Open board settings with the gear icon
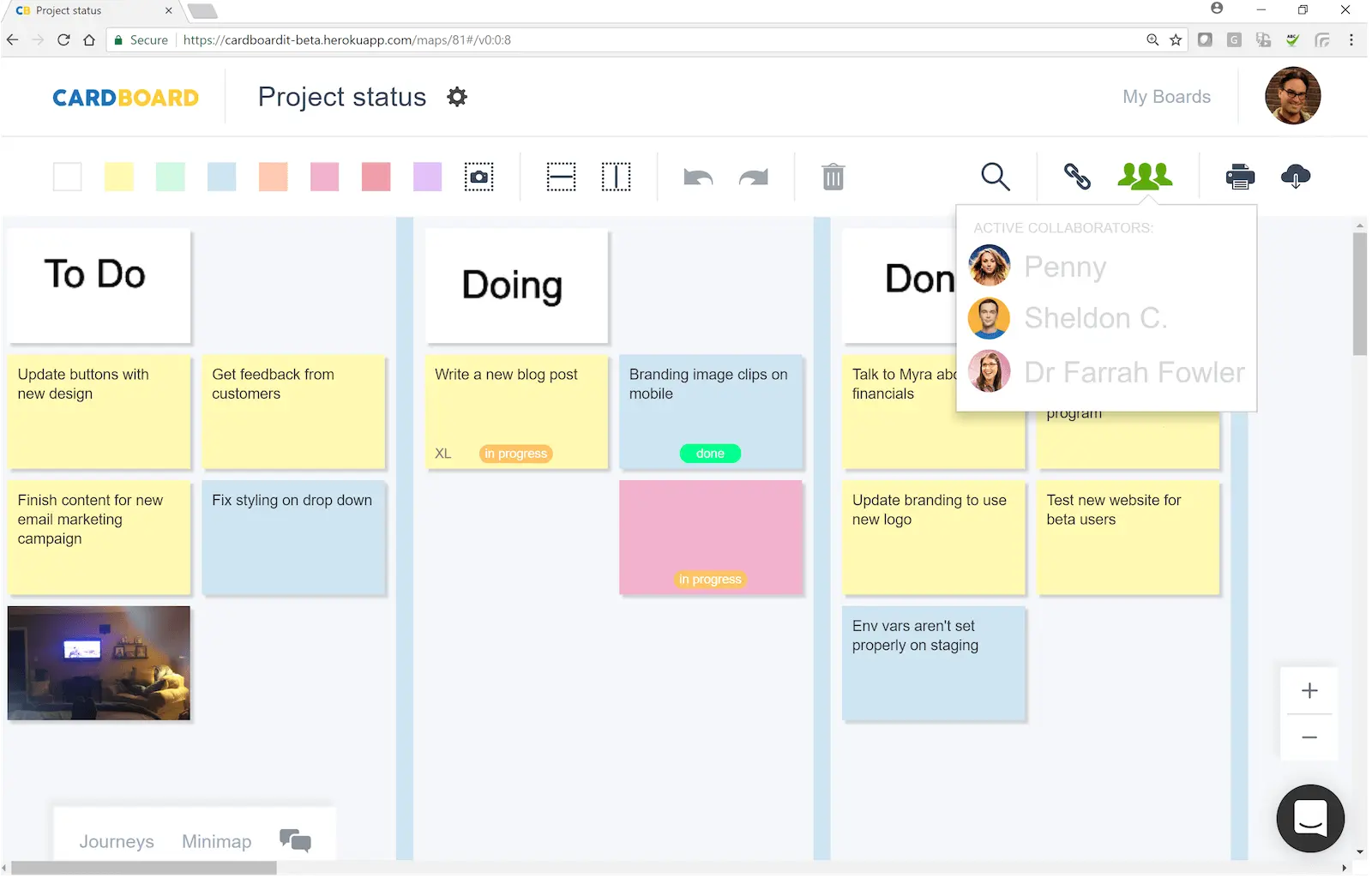 point(457,96)
